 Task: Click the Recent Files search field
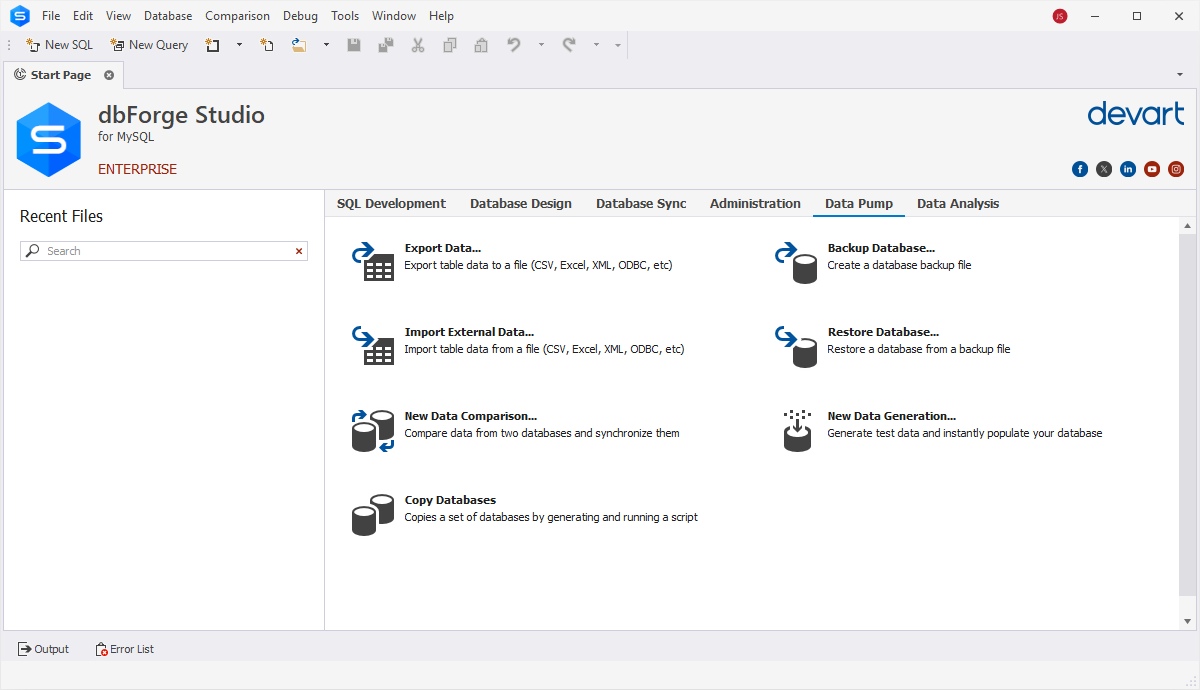[164, 251]
